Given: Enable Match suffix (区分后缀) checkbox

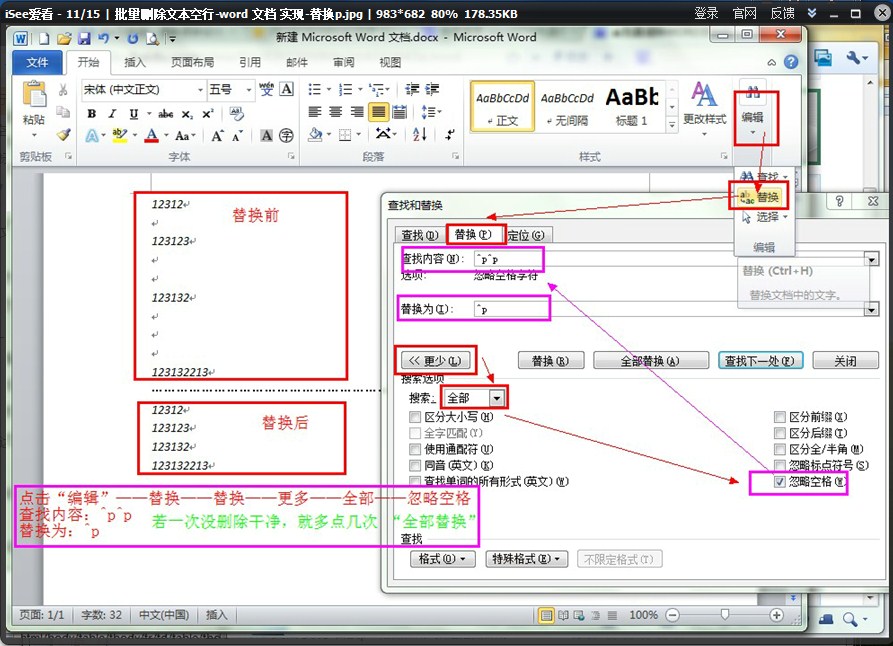Looking at the screenshot, I should [780, 433].
